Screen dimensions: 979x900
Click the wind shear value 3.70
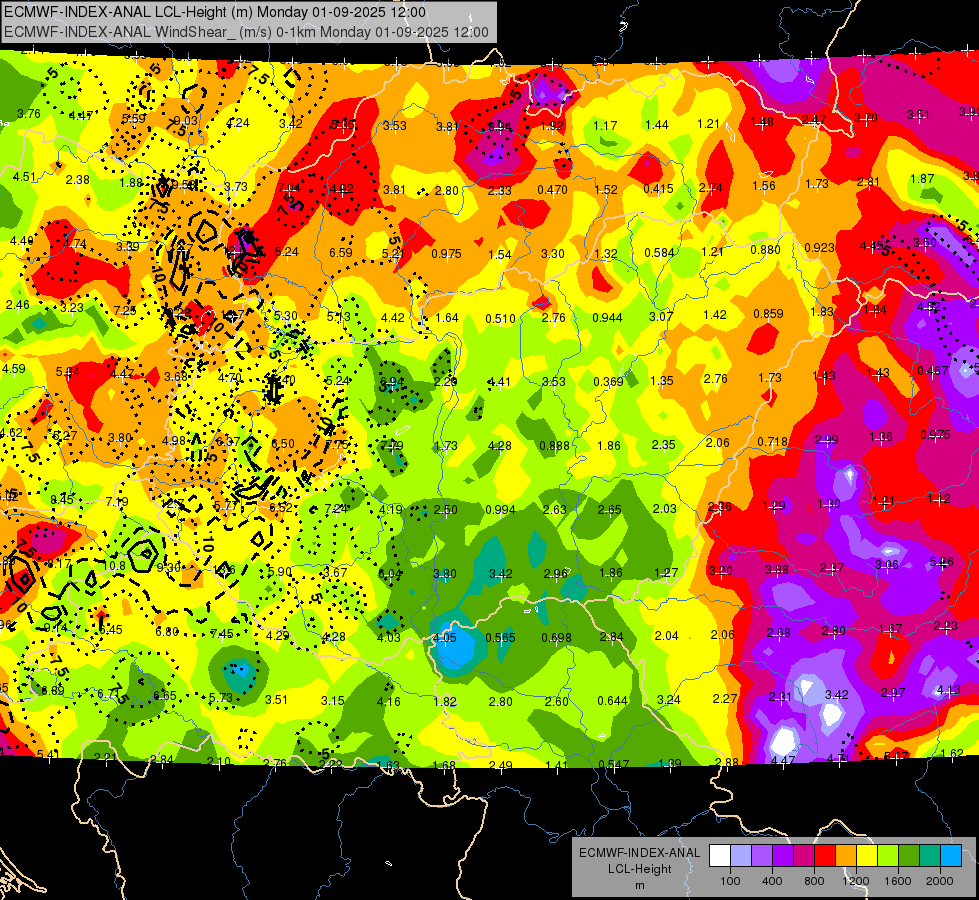click(x=865, y=117)
